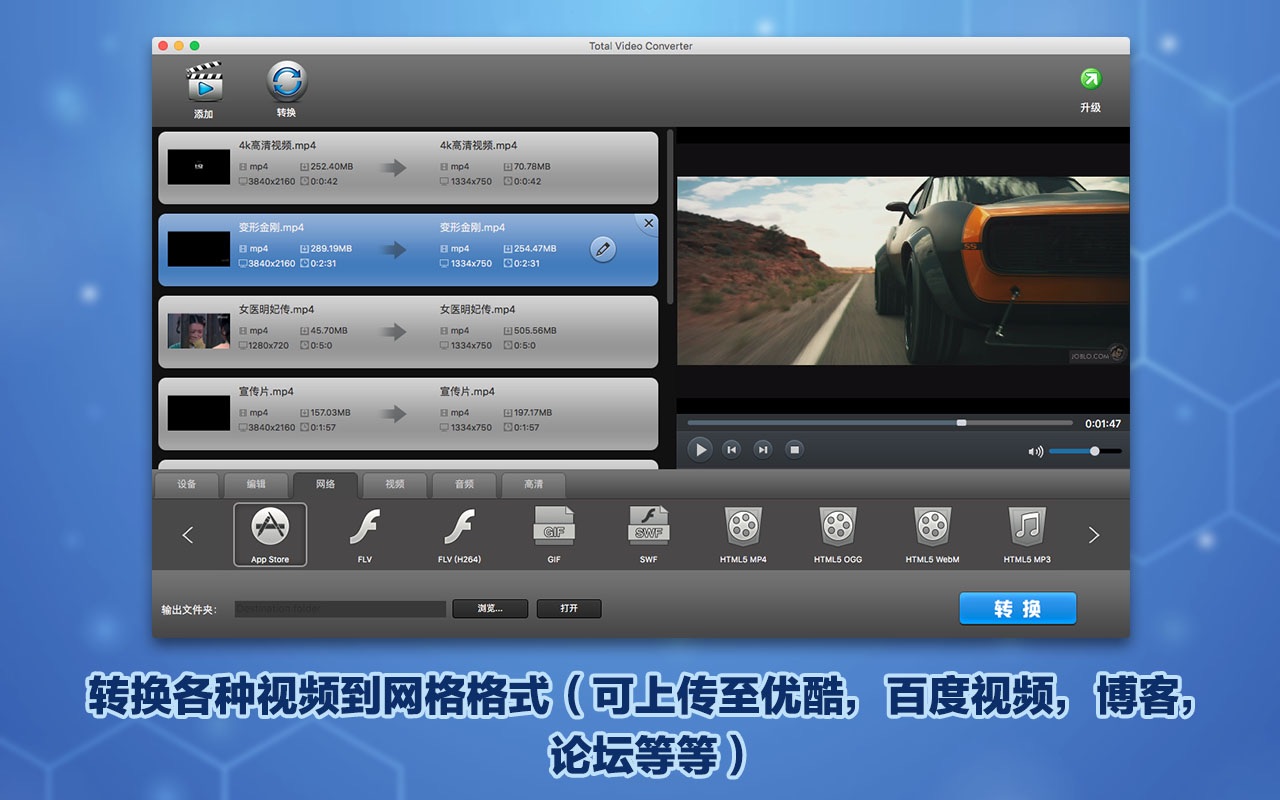Switch to the 网络 tab
The image size is (1280, 800).
click(x=326, y=485)
